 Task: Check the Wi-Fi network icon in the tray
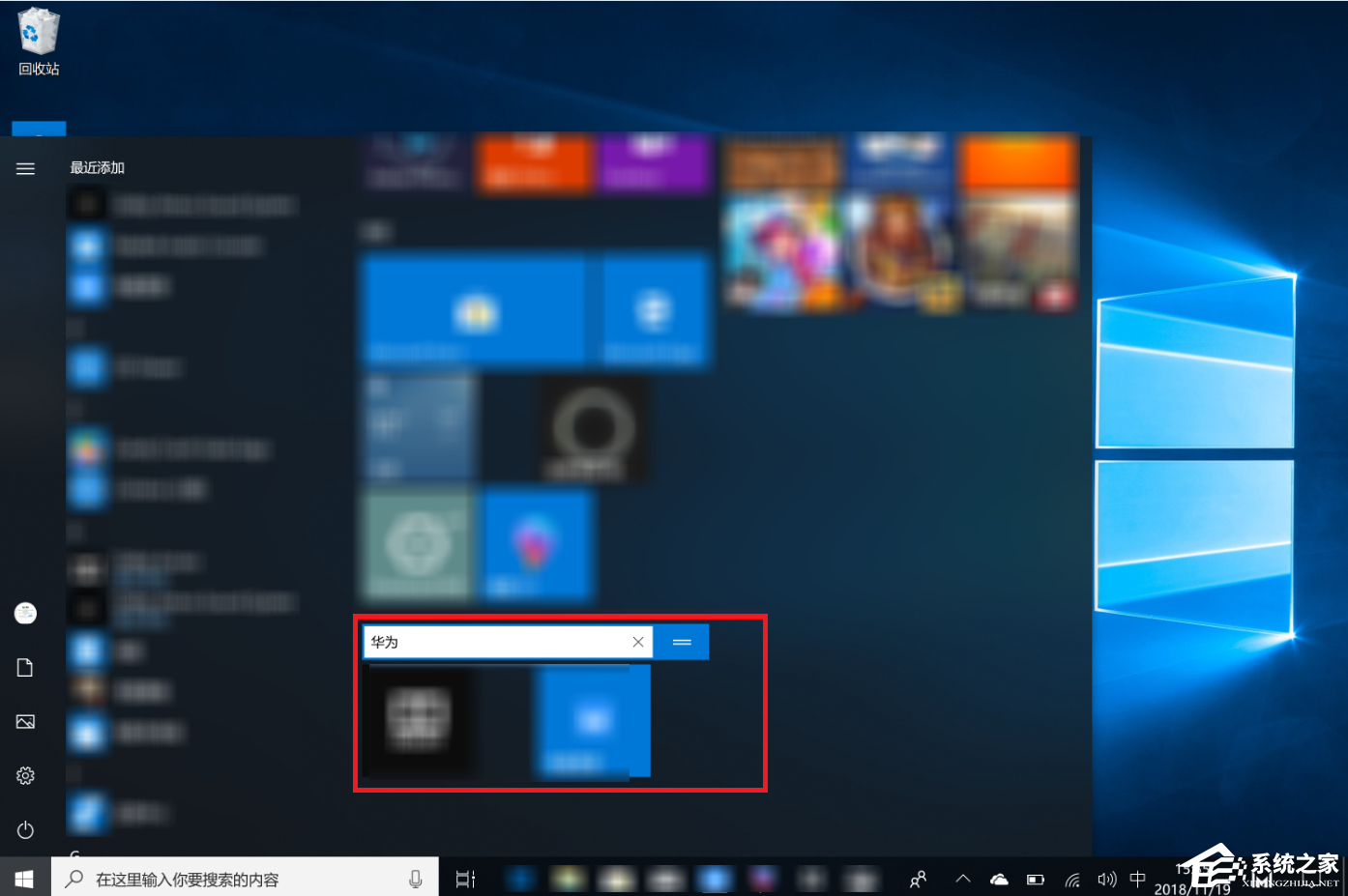(x=1071, y=879)
